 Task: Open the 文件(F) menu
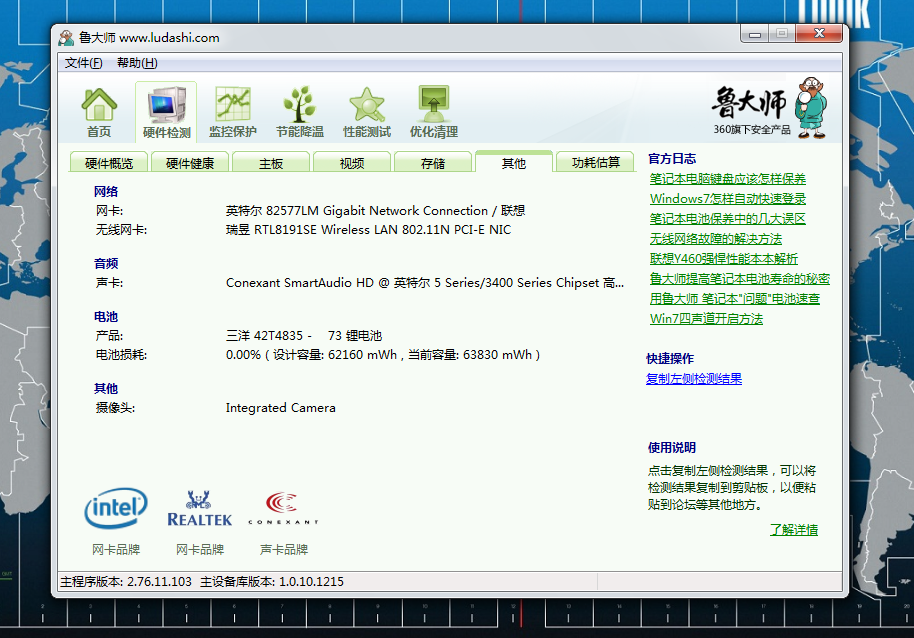(x=83, y=63)
